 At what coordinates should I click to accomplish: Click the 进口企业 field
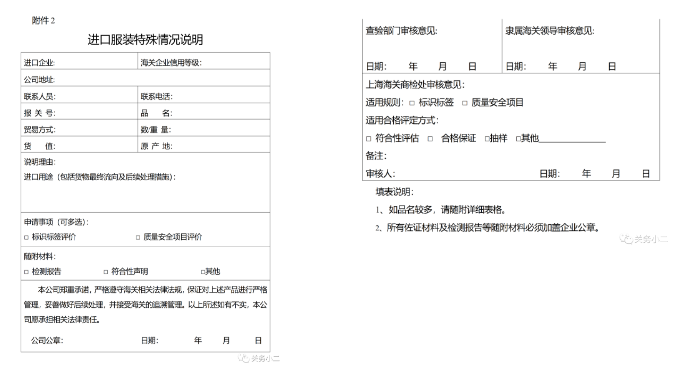point(79,61)
